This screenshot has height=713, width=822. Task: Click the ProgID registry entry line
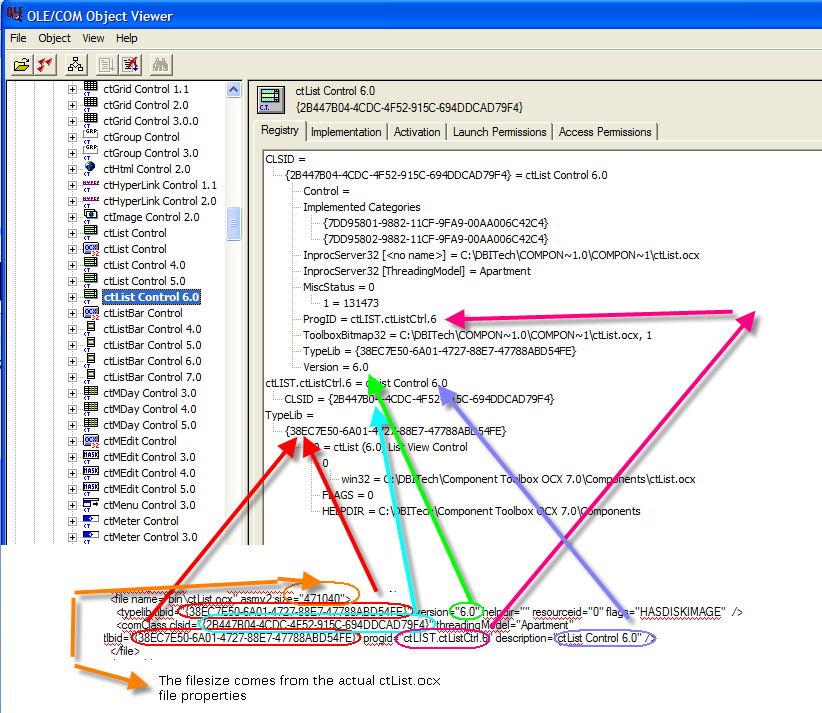(x=369, y=319)
